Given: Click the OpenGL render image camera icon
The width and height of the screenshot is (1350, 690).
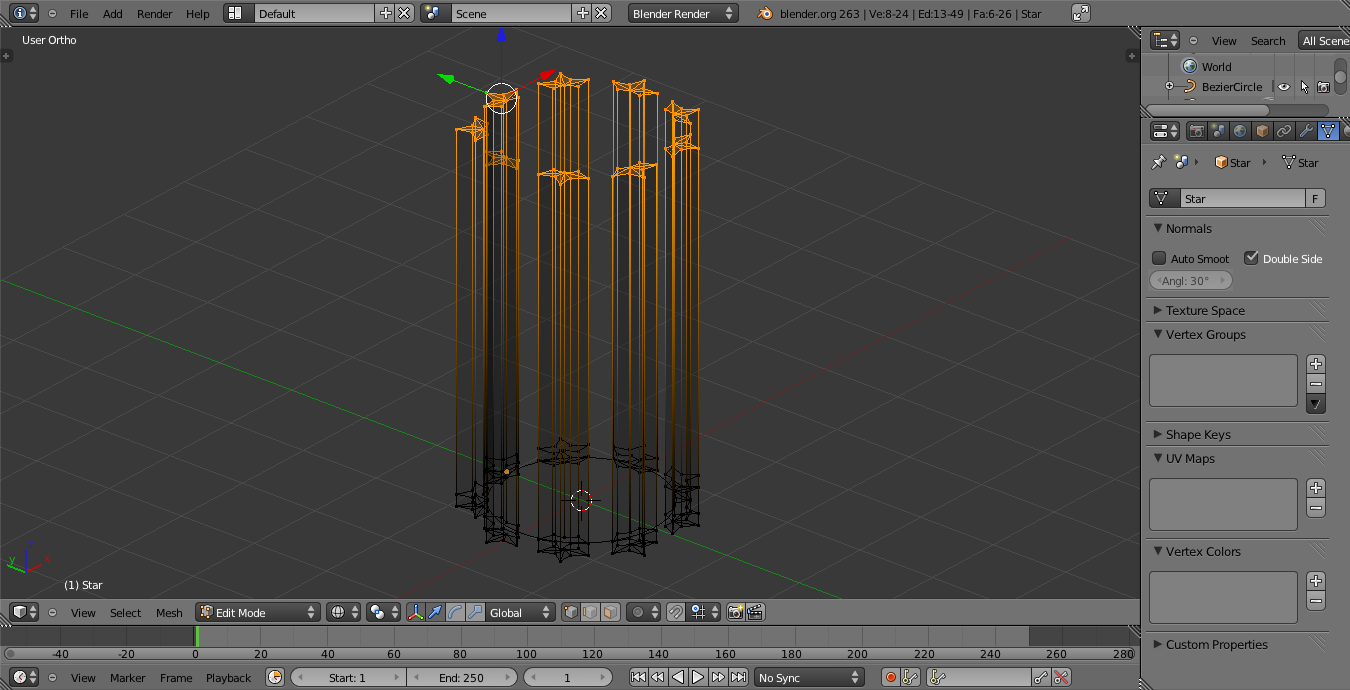Looking at the screenshot, I should coord(736,612).
